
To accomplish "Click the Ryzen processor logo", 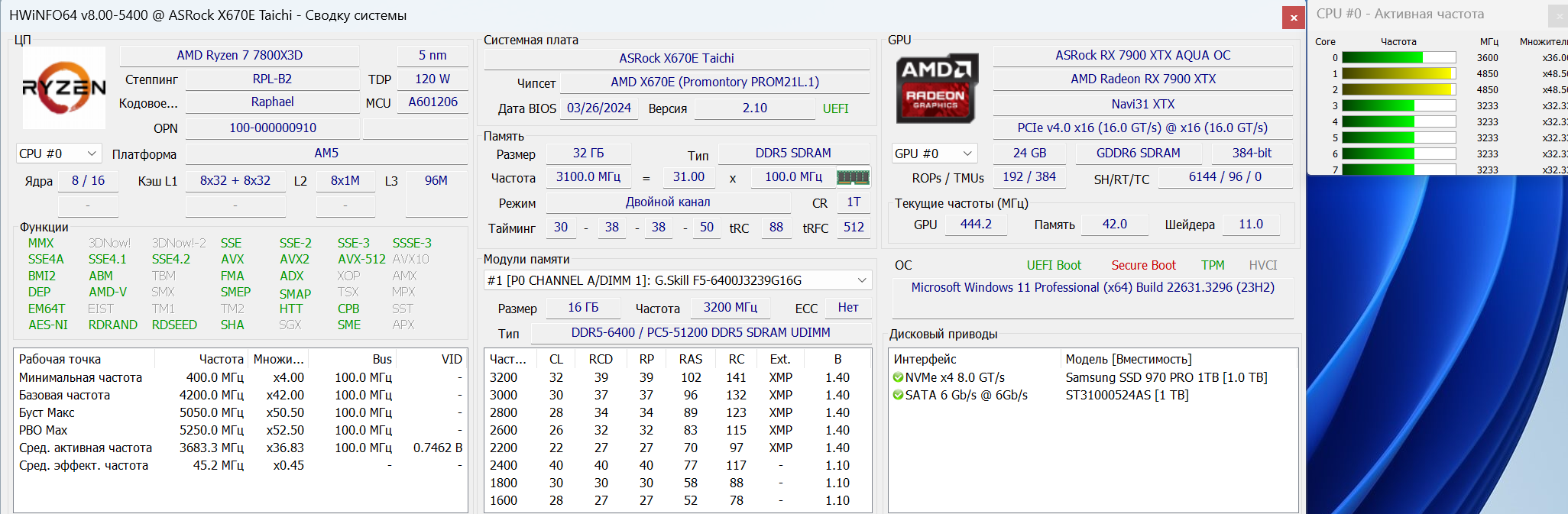I will click(64, 88).
